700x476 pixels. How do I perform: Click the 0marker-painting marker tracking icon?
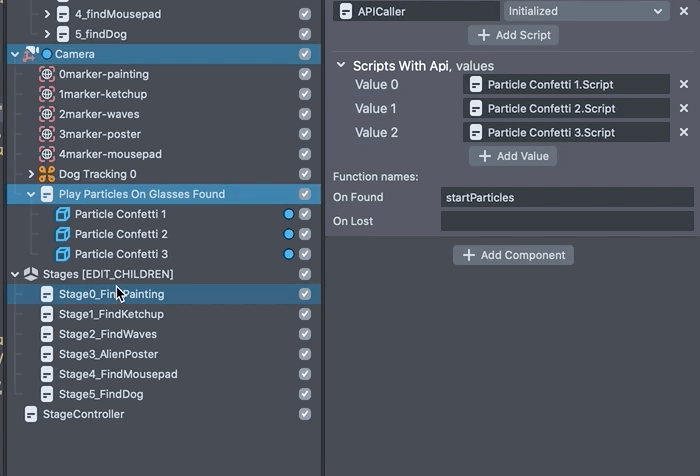pyautogui.click(x=46, y=74)
